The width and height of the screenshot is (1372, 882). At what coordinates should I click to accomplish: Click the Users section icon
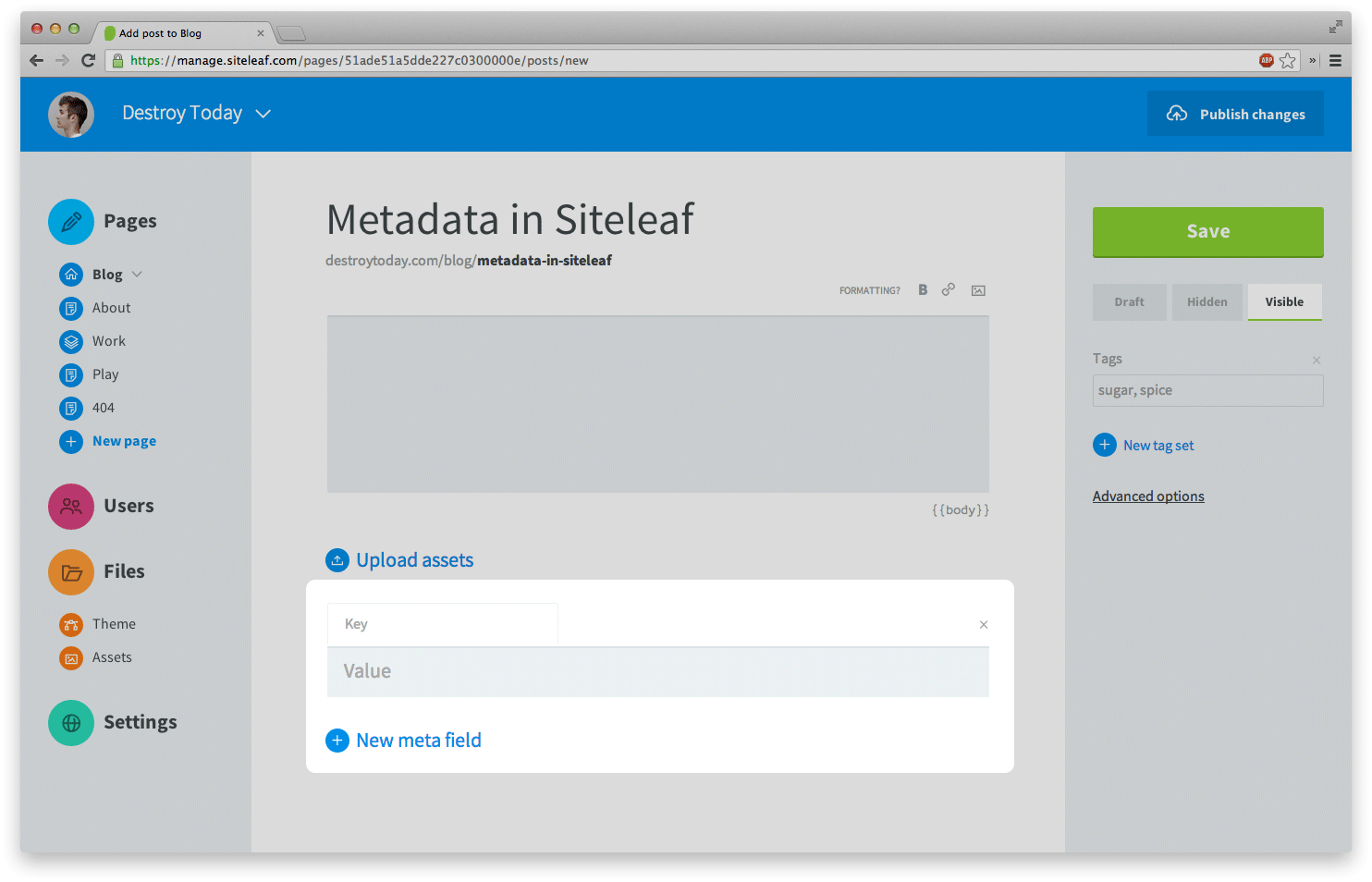71,507
